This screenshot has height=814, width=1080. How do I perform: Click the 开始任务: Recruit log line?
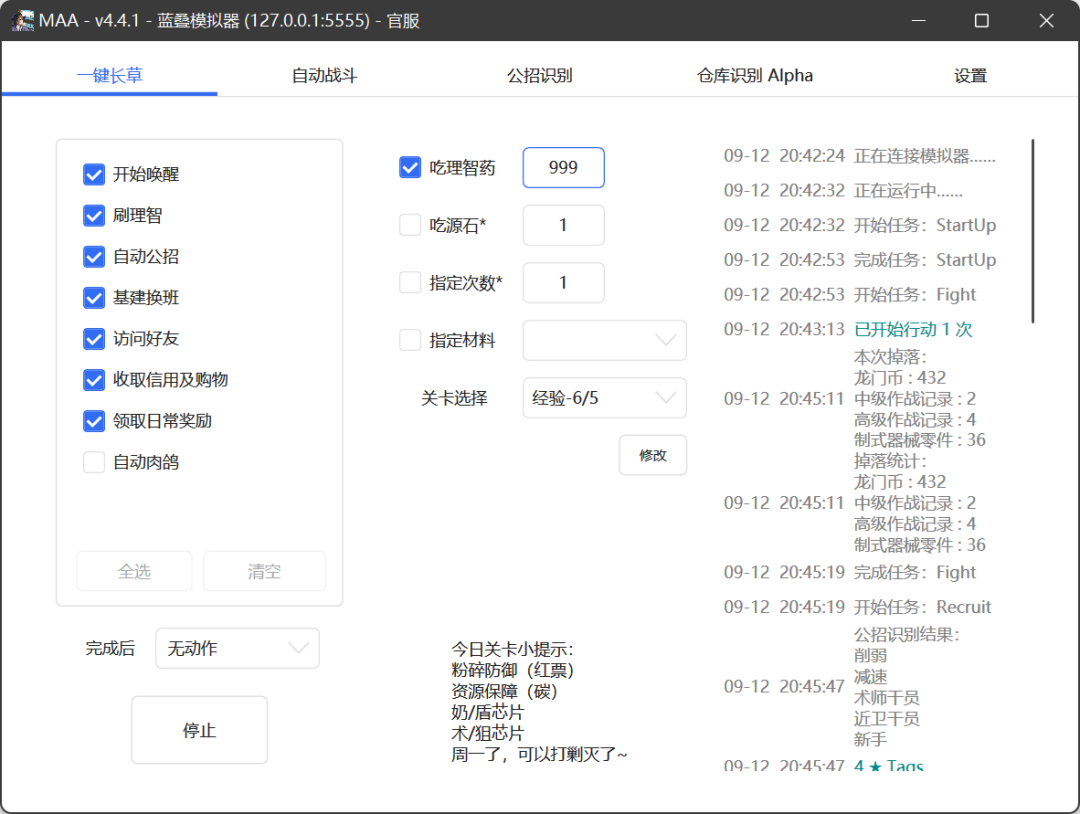(922, 607)
